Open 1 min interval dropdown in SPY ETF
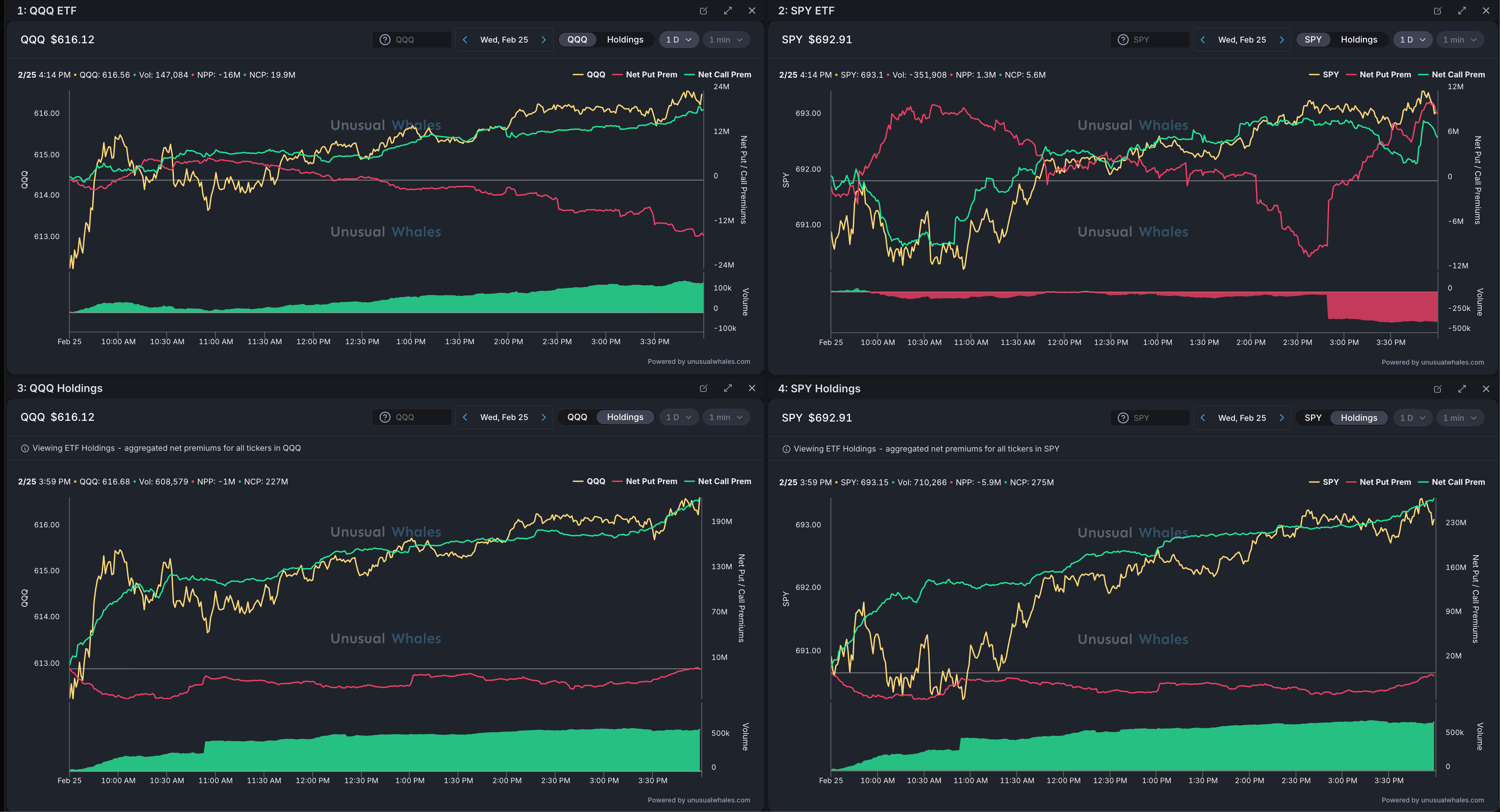The image size is (1500, 812). pyautogui.click(x=1459, y=40)
